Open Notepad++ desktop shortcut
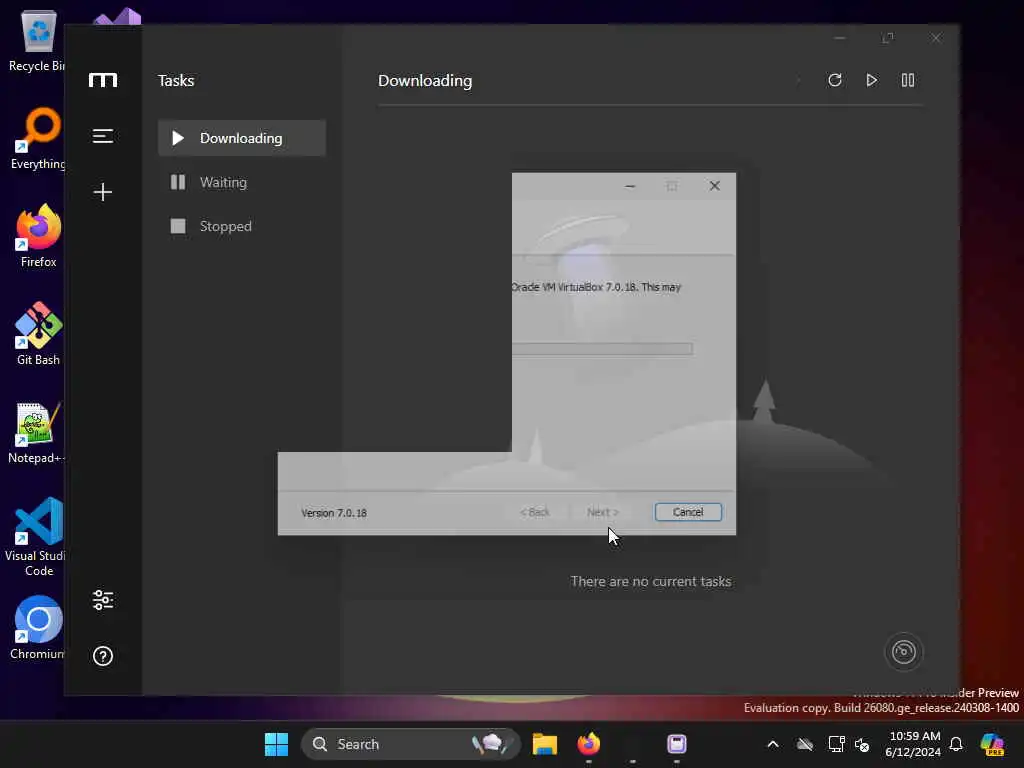 point(36,432)
